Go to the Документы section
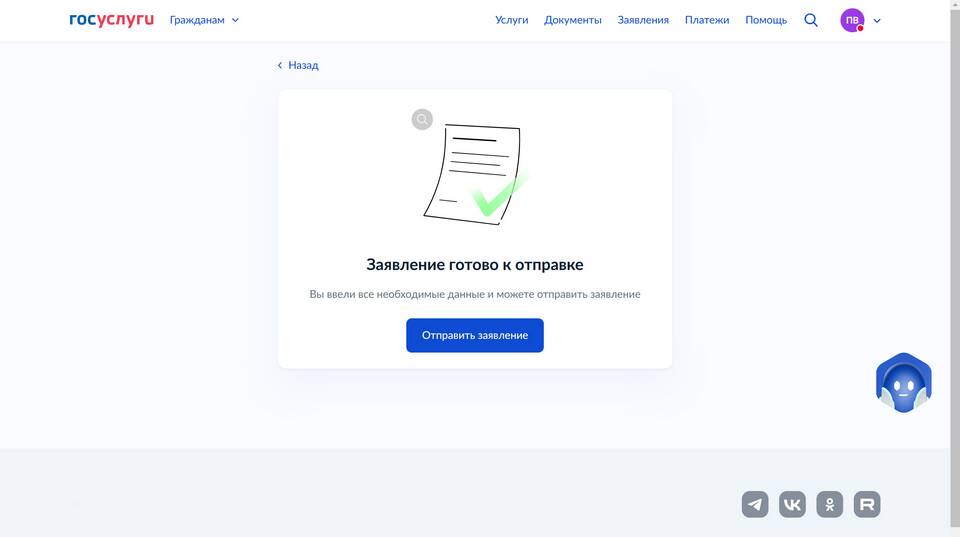The image size is (960, 537). click(x=573, y=20)
